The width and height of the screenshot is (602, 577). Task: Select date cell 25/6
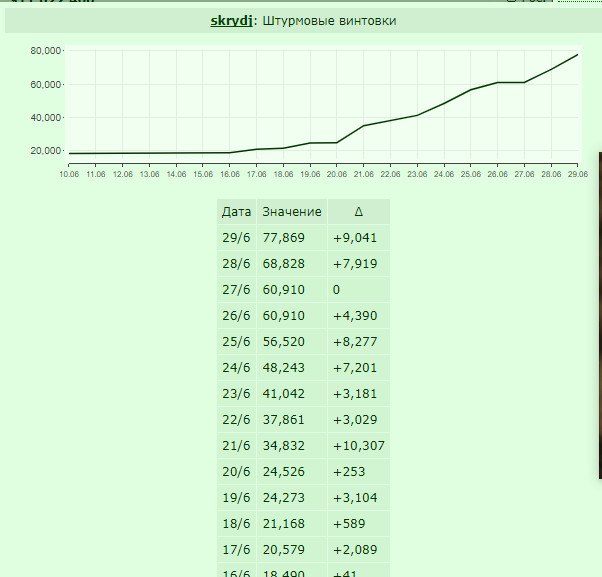click(x=236, y=342)
